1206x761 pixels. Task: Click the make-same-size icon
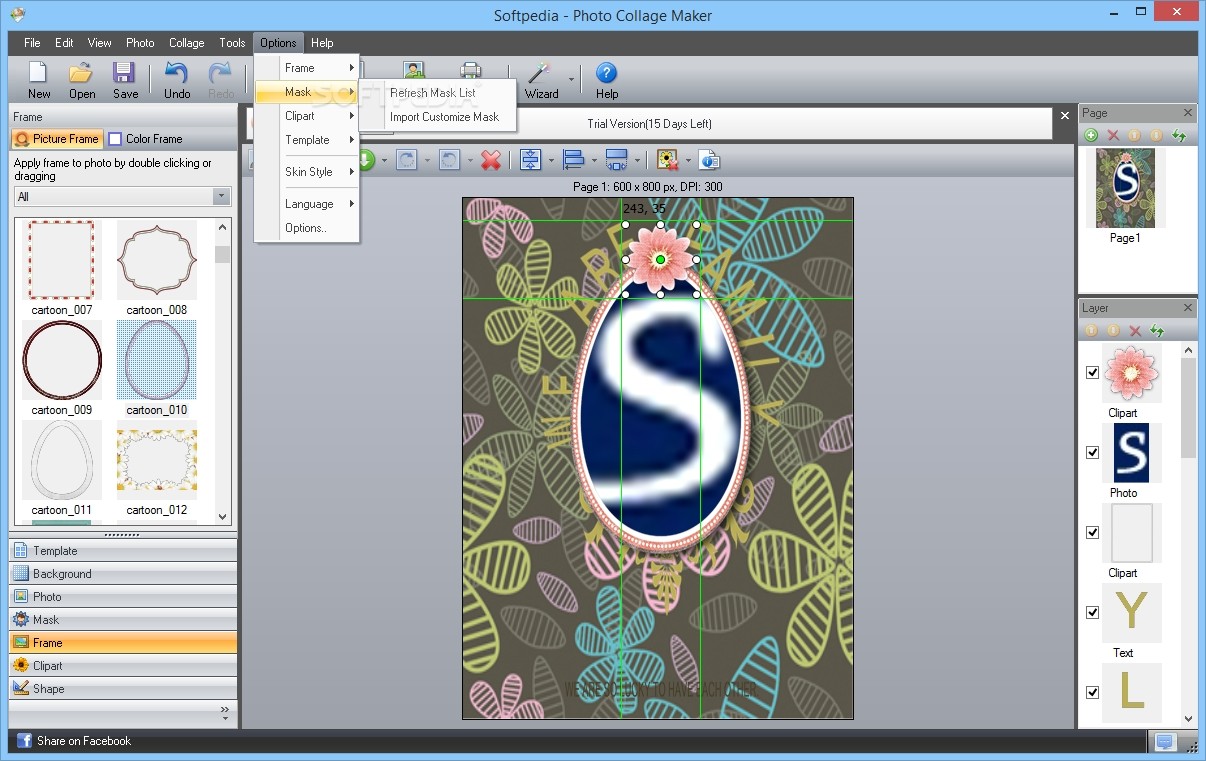pos(616,160)
